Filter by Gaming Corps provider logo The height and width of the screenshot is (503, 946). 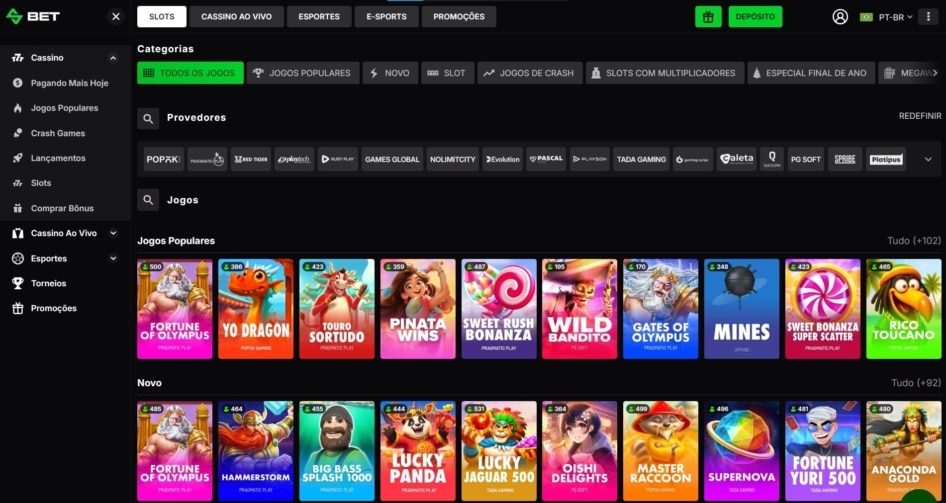pyautogui.click(x=693, y=159)
